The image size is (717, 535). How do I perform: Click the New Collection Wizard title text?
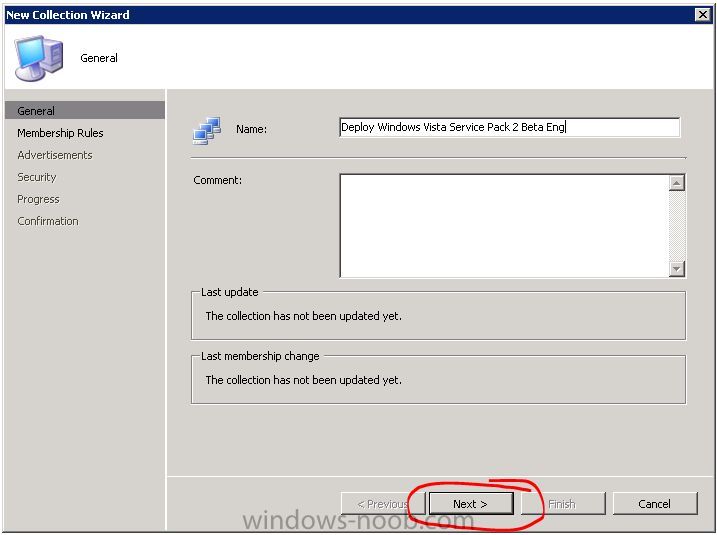pyautogui.click(x=68, y=15)
